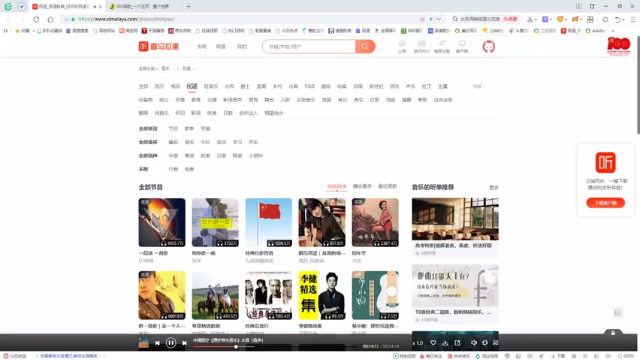Screen dimensions: 640x360
Task: Skip to next track in player bar
Action: coord(184,343)
